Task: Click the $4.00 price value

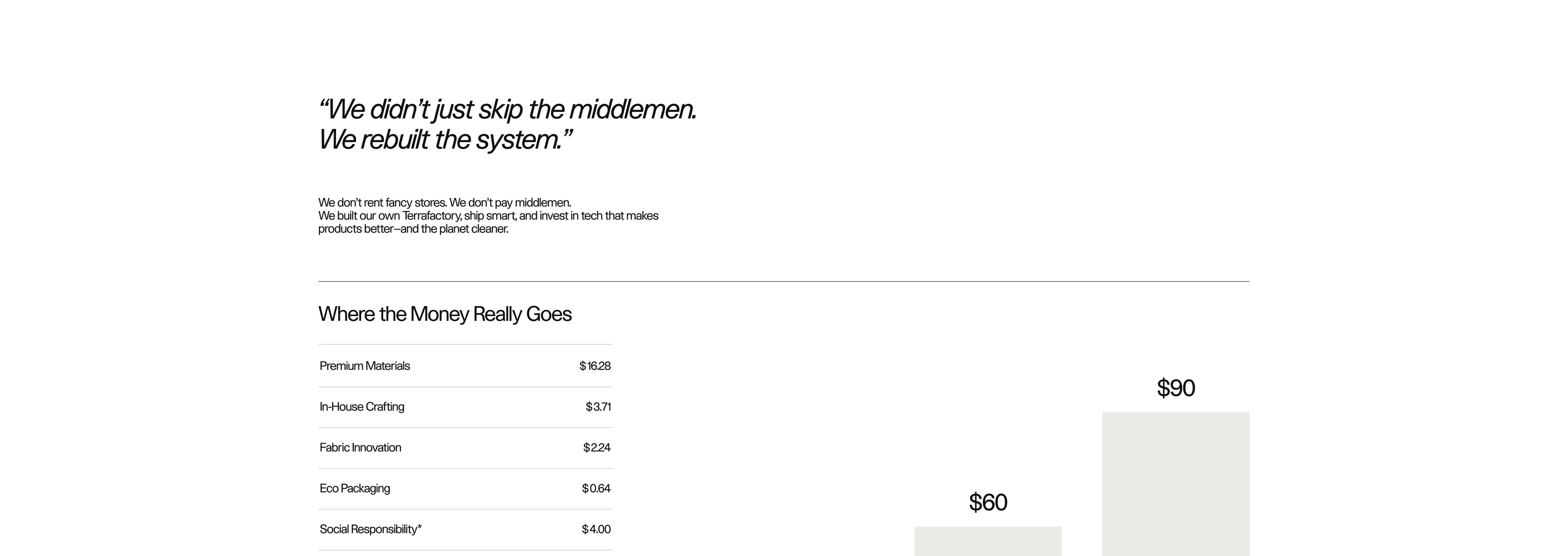Action: (x=596, y=529)
